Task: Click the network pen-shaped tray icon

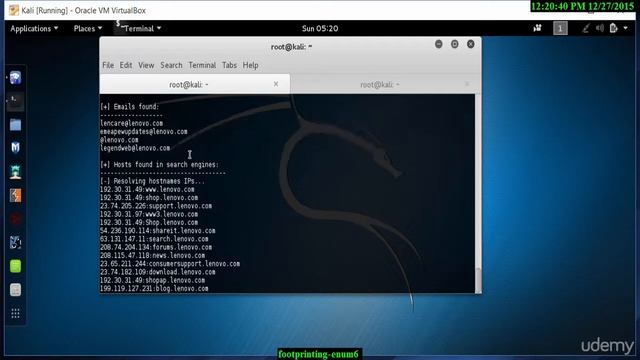Action: pos(586,28)
